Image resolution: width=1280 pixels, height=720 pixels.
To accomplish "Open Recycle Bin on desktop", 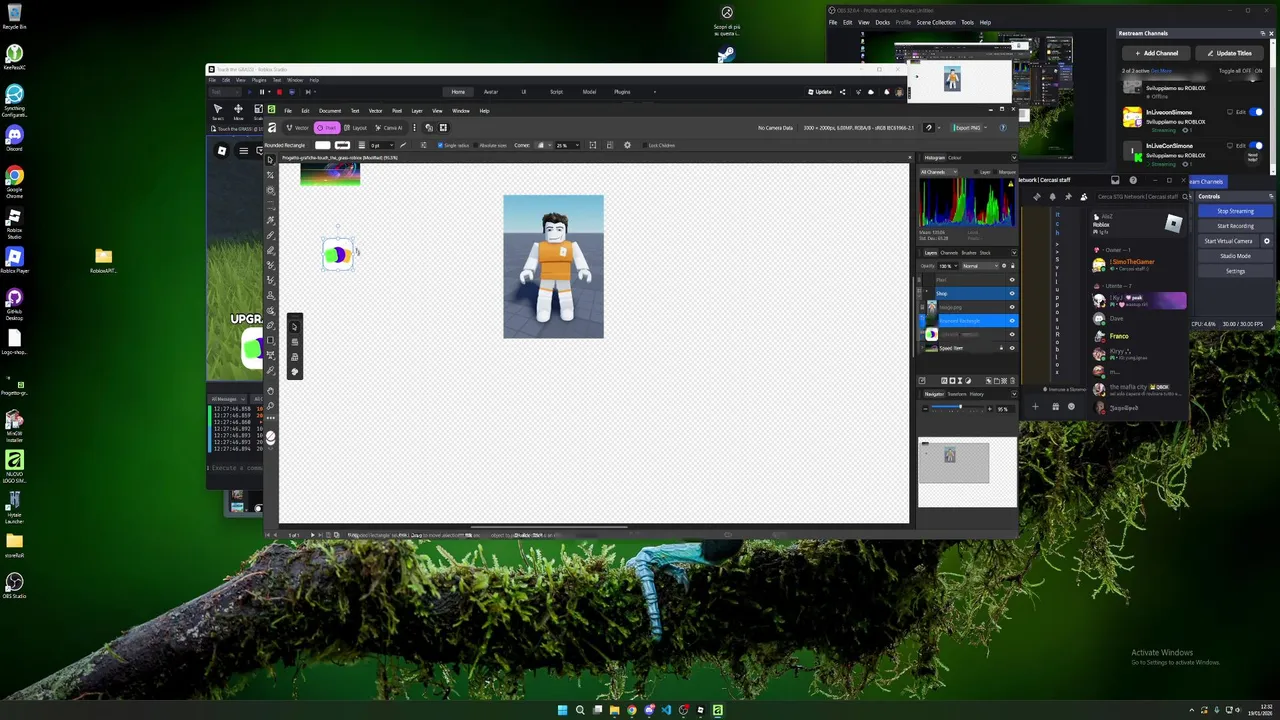I will pos(14,16).
